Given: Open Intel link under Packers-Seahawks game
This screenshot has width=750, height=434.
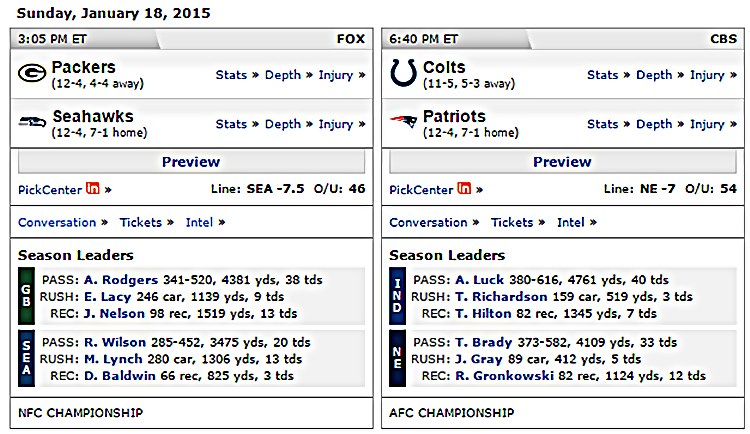Looking at the screenshot, I should pos(199,223).
